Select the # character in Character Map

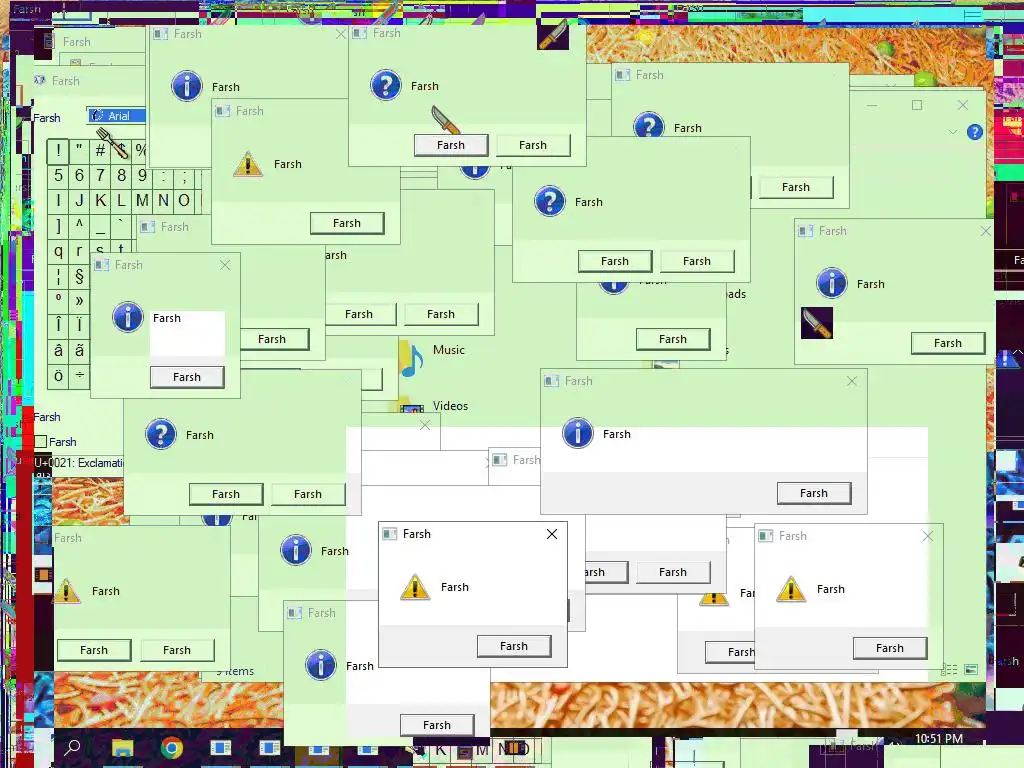pos(100,151)
